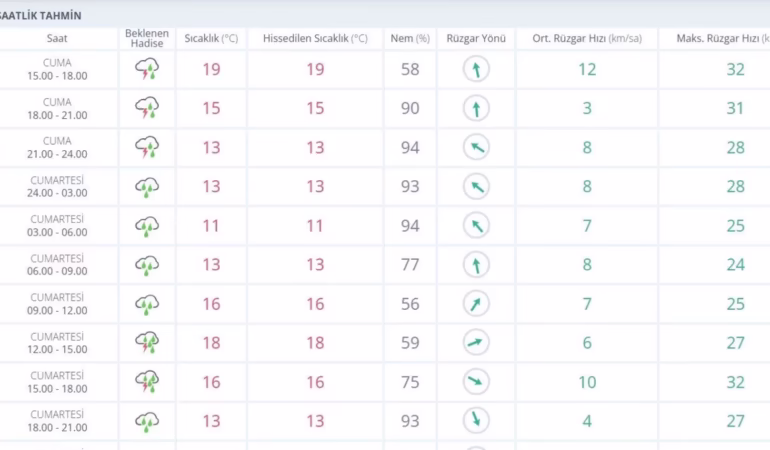This screenshot has width=770, height=450.
Task: Click the thunderstorm icon for Cuma 21.00 - 24.00
Action: coord(147,148)
